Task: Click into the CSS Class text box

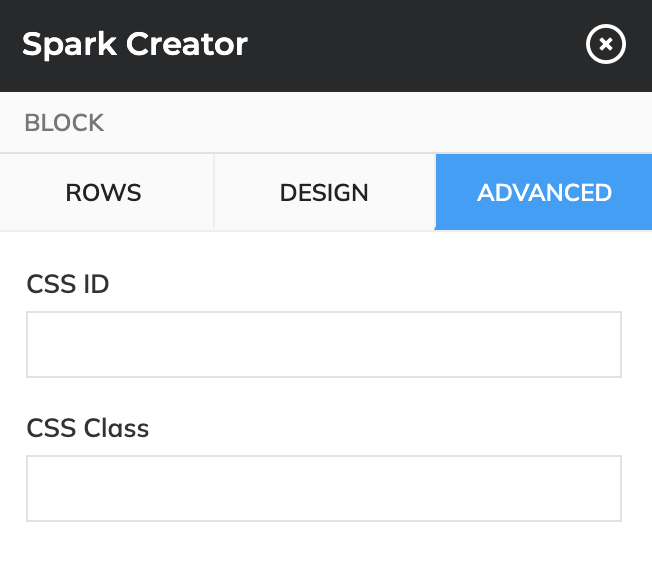Action: (x=324, y=488)
